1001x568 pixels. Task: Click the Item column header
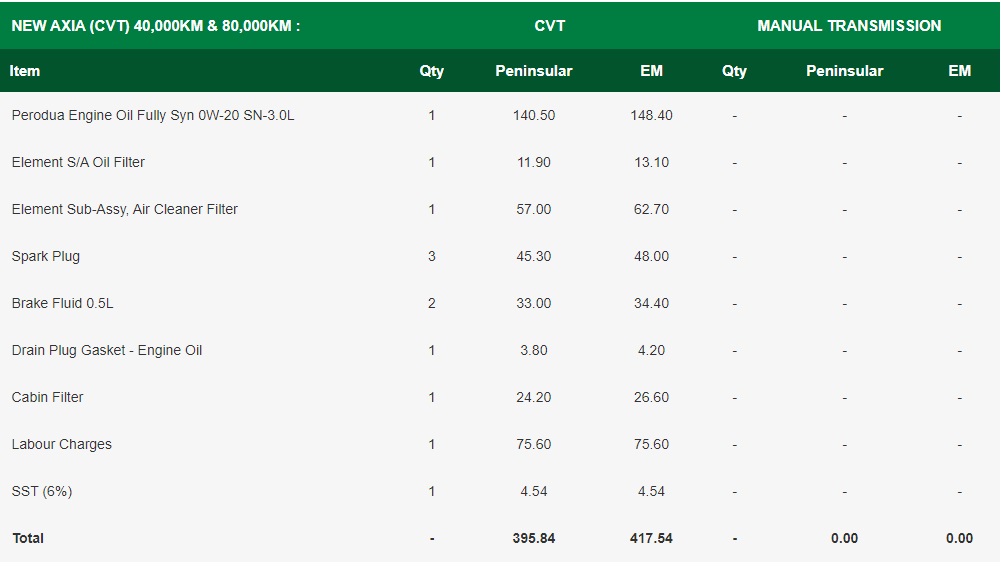click(x=25, y=71)
